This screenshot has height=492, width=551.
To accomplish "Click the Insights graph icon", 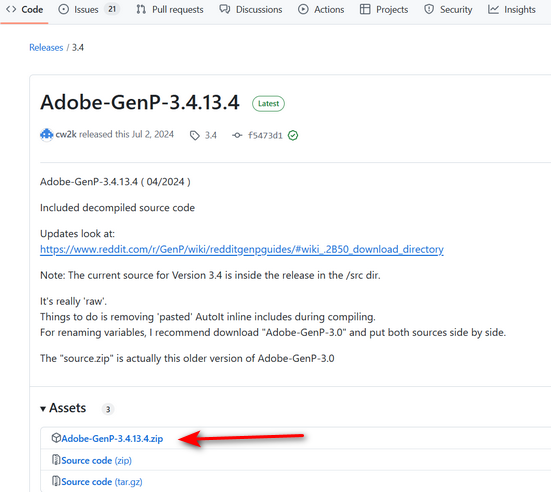I will click(493, 9).
